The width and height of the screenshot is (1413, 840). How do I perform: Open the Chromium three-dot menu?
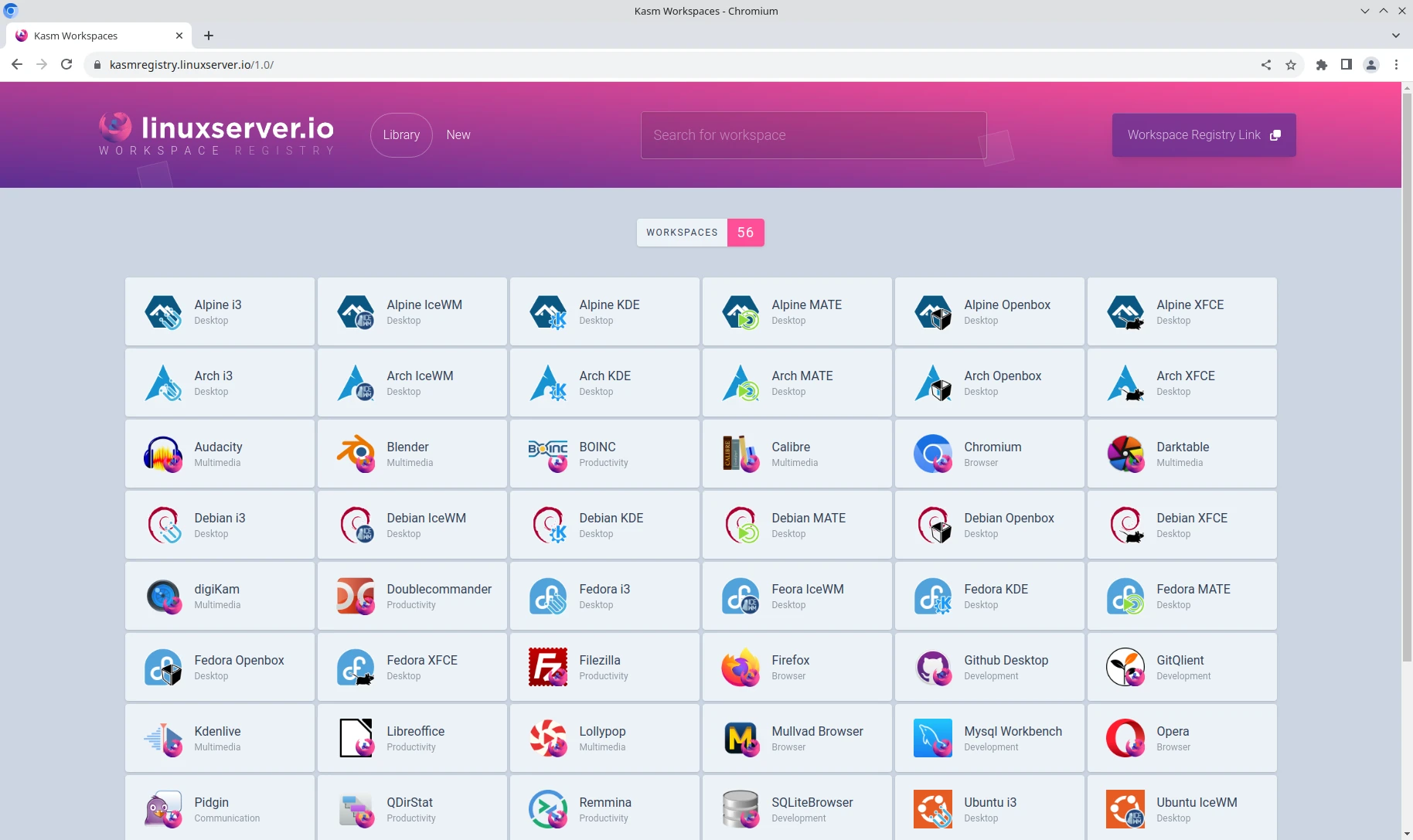click(1396, 65)
